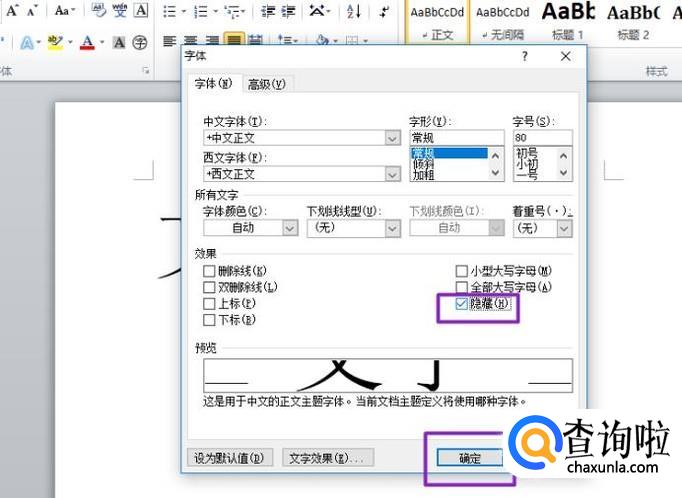Screen dimensions: 682x498
Task: Click the Asian Layout icon
Action: pos(318,10)
